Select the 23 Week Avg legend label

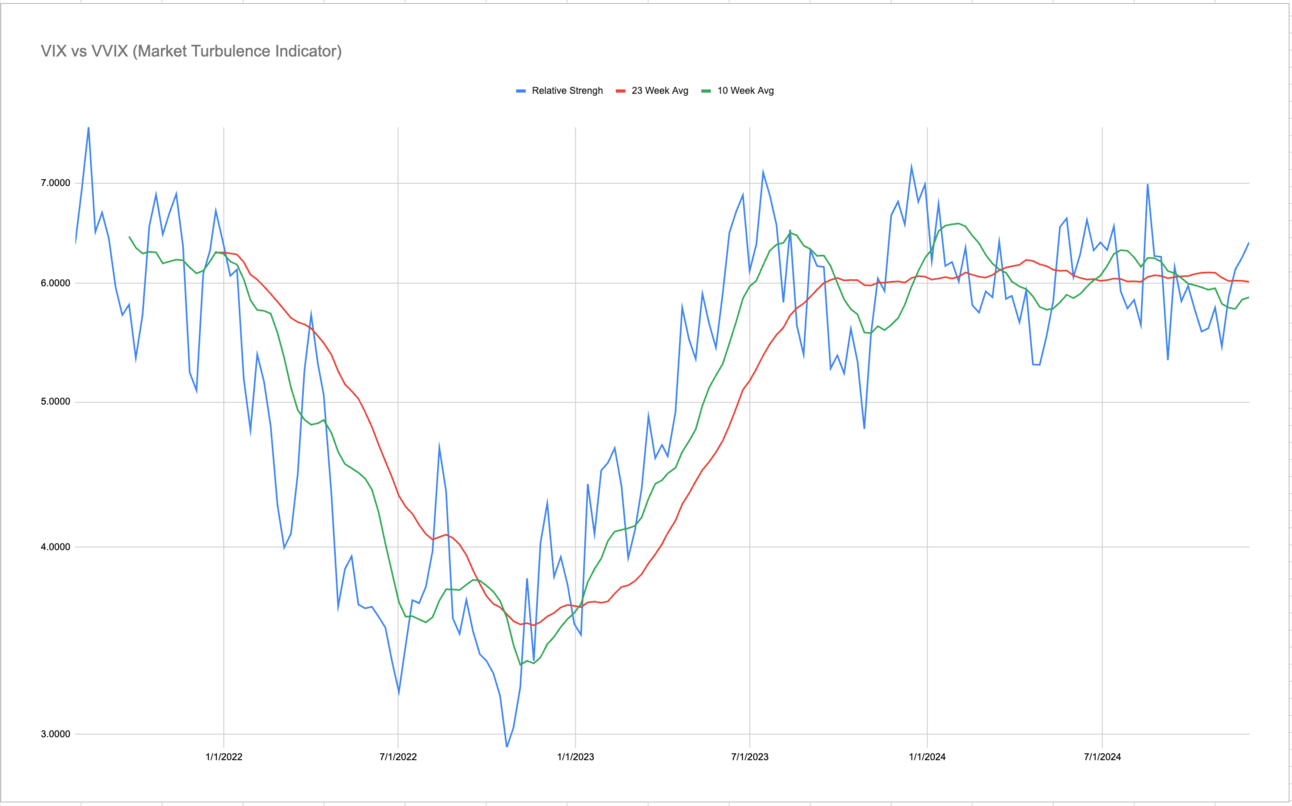660,91
